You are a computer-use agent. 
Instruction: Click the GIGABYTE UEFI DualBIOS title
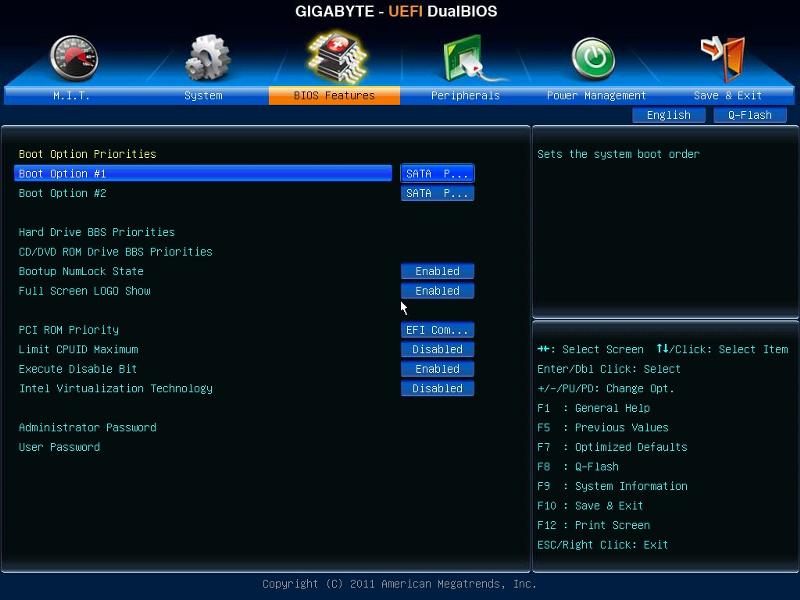[396, 11]
